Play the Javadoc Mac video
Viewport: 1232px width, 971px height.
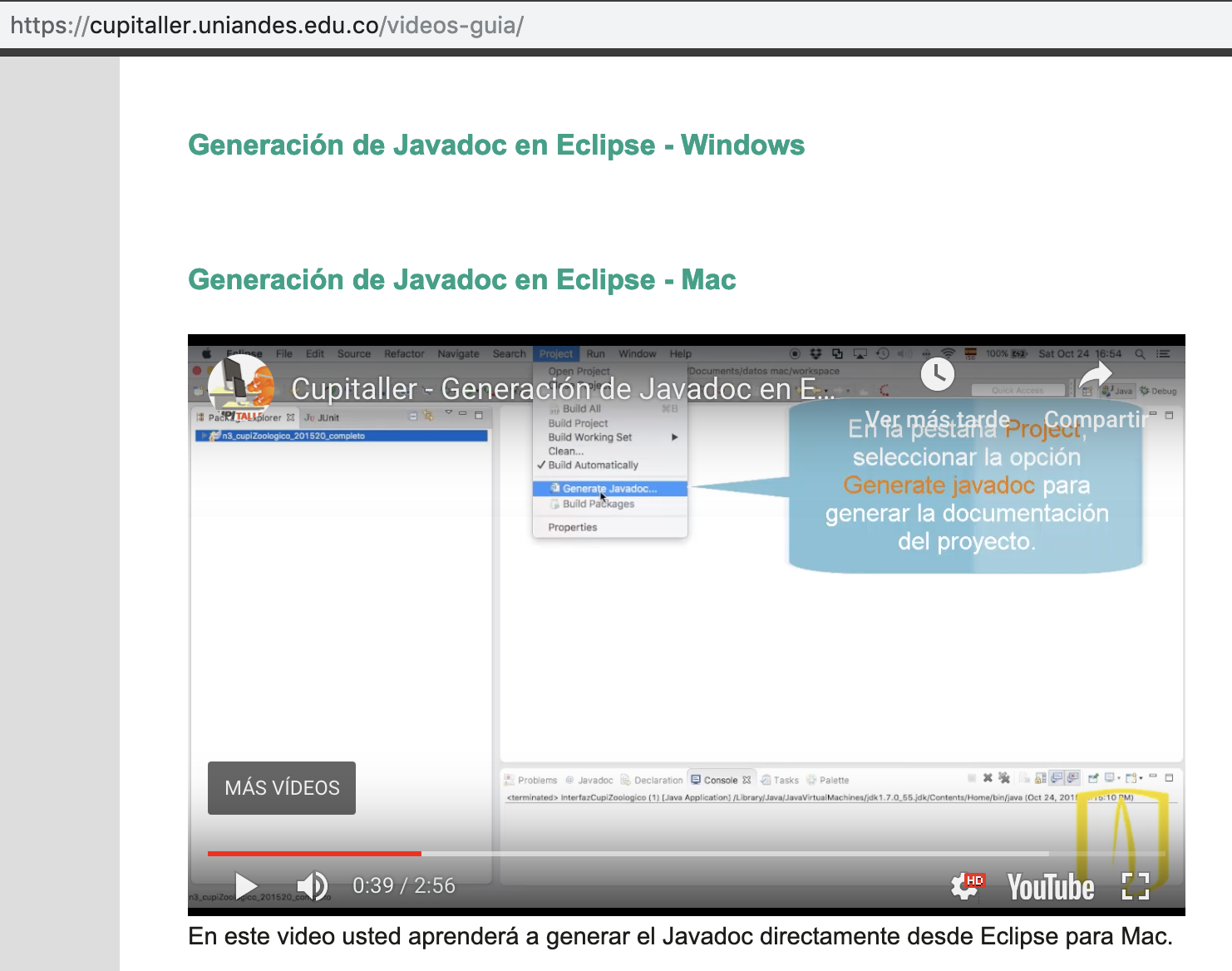point(246,886)
